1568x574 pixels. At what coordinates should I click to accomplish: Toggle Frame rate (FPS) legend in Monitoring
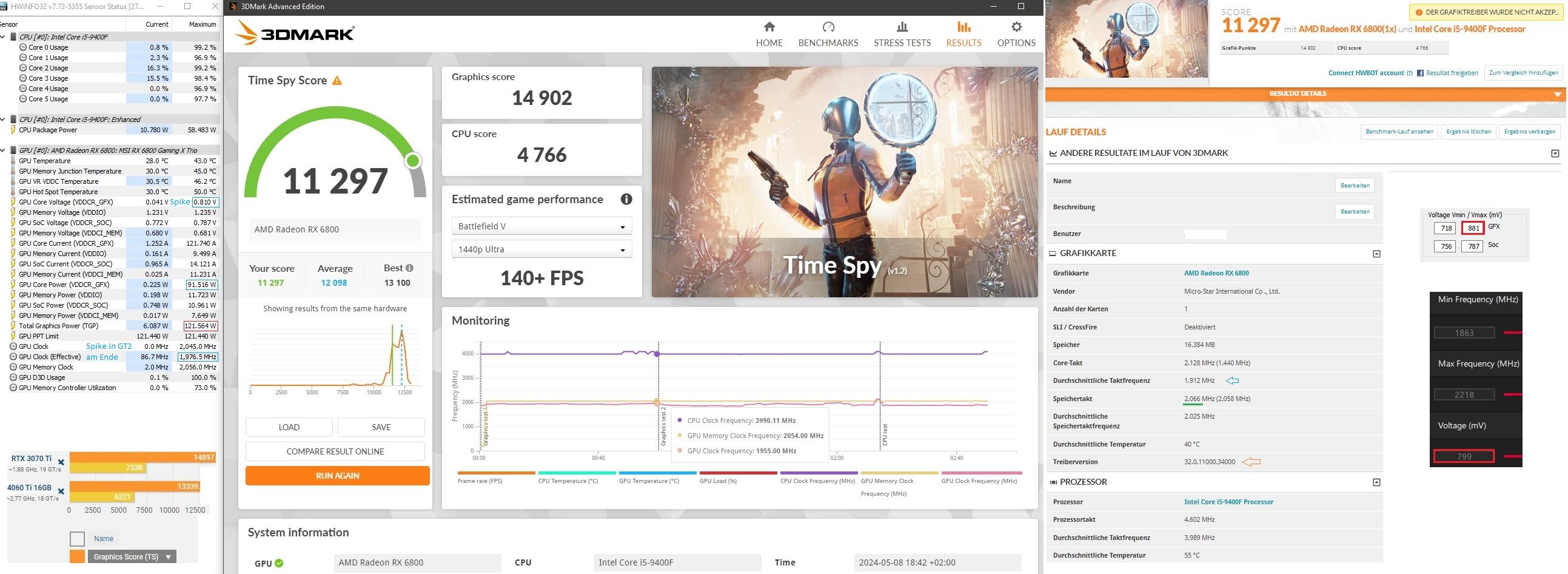click(496, 477)
